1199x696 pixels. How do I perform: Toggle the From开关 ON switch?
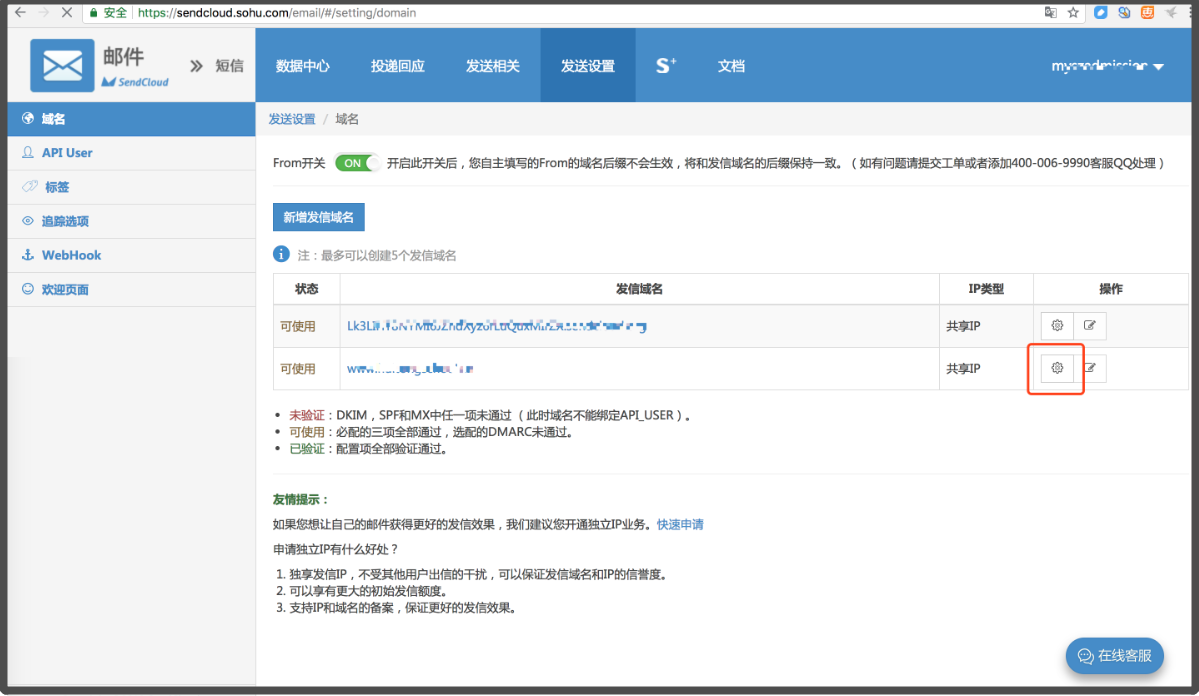click(x=356, y=163)
